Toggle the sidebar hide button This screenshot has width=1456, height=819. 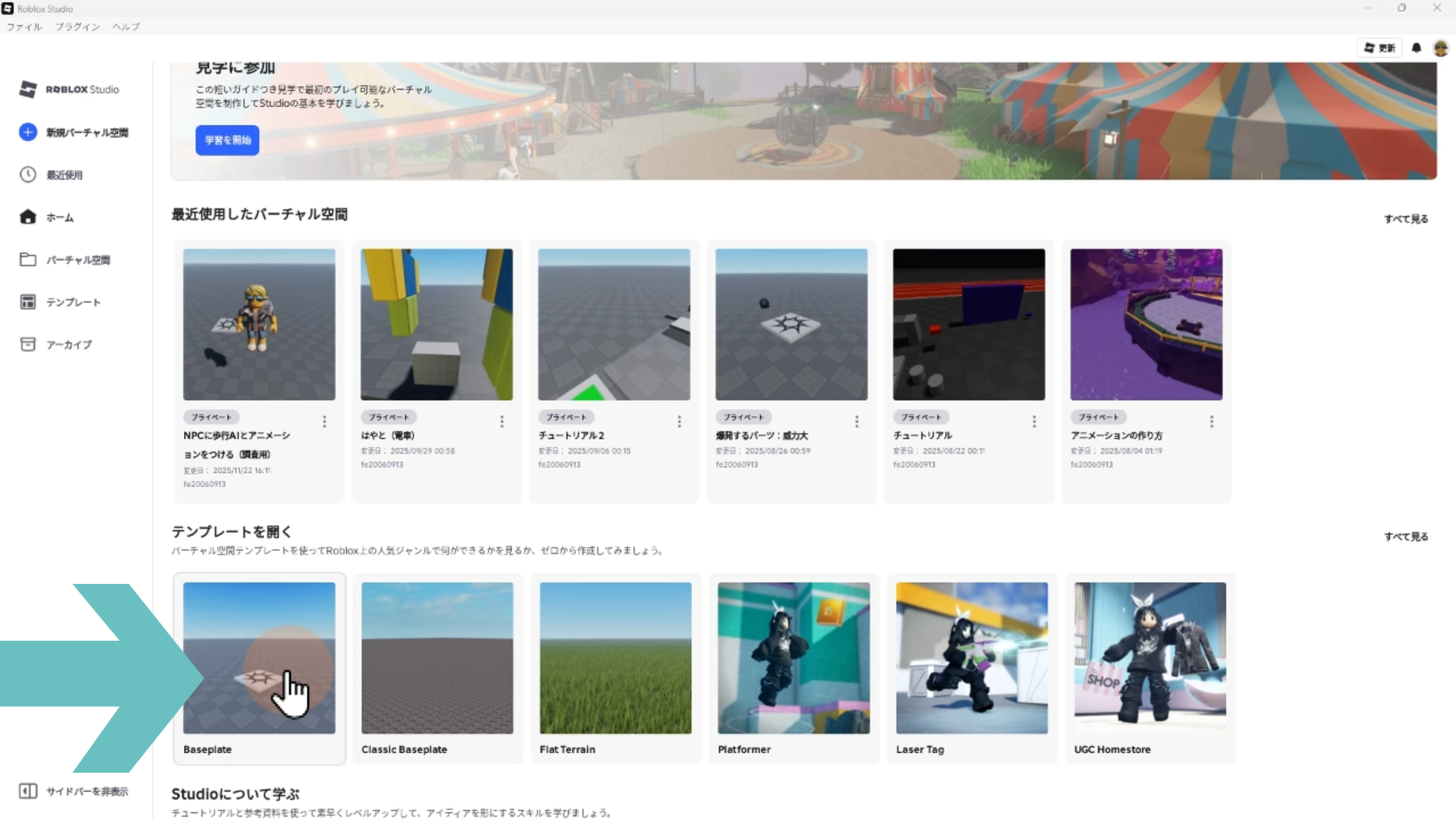(x=28, y=791)
